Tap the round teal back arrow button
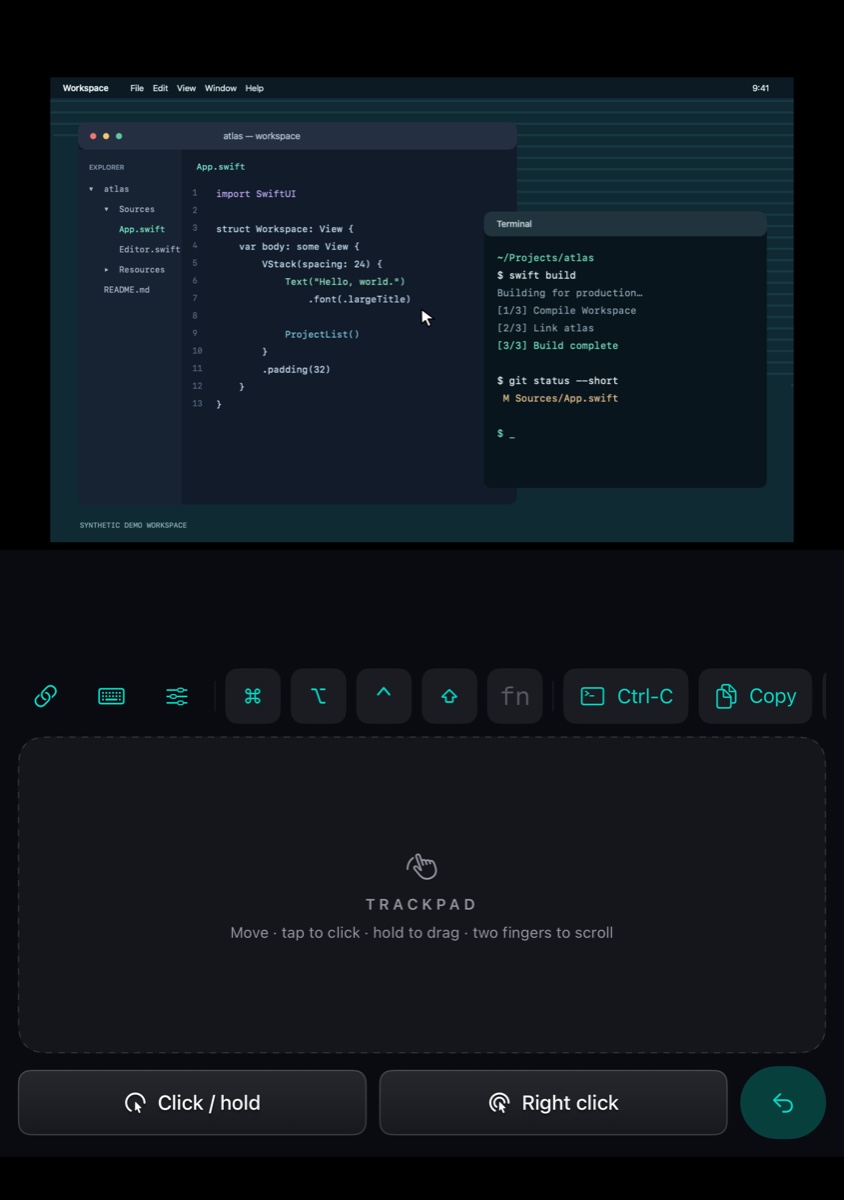Screen dimensions: 844x1200 pos(783,1103)
